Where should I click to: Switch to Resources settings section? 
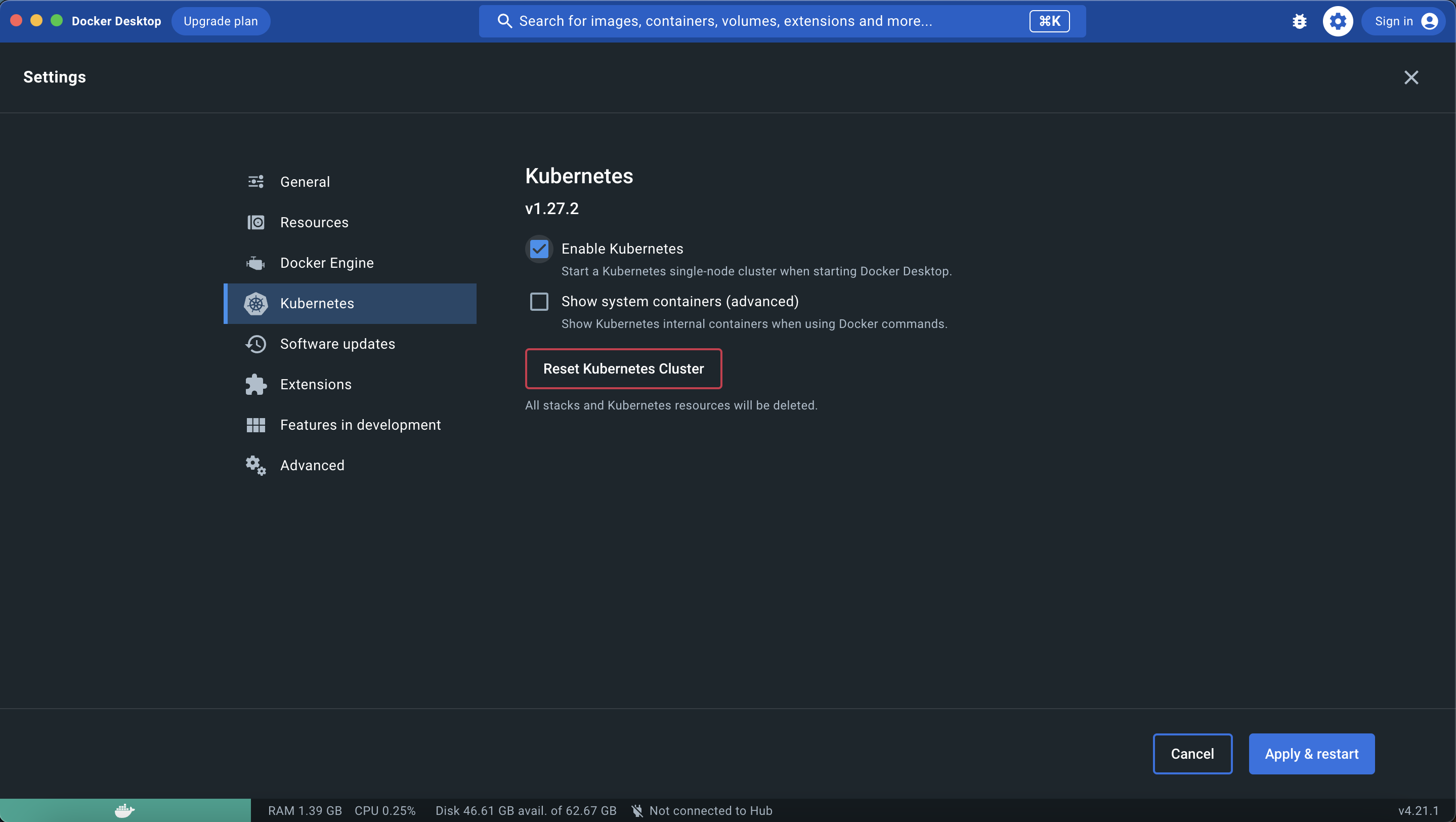pos(314,222)
